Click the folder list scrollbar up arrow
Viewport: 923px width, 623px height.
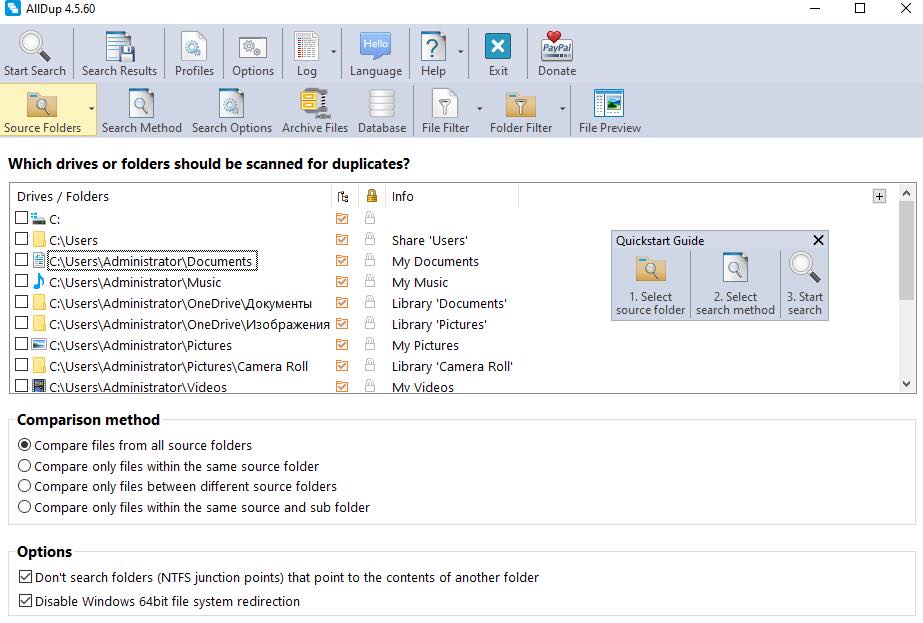click(x=907, y=193)
